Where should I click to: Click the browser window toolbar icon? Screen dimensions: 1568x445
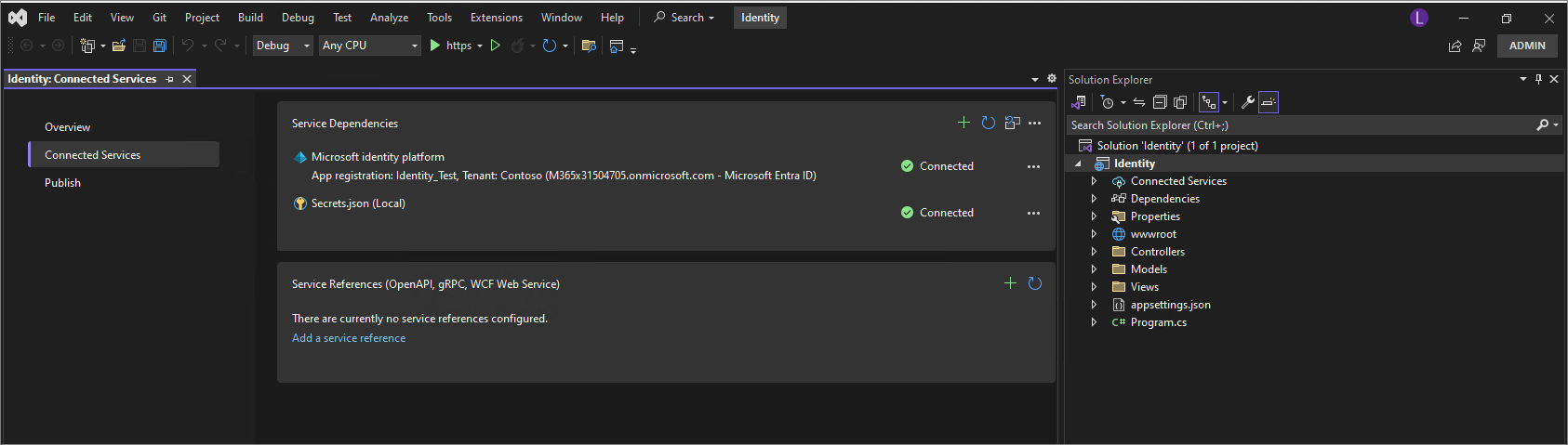(x=617, y=46)
